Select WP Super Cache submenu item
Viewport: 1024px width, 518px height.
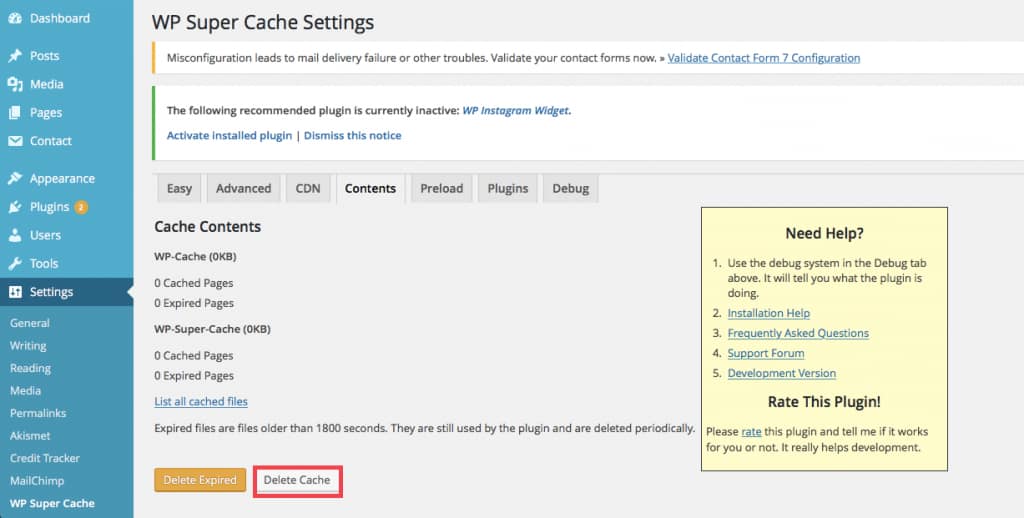click(x=52, y=504)
